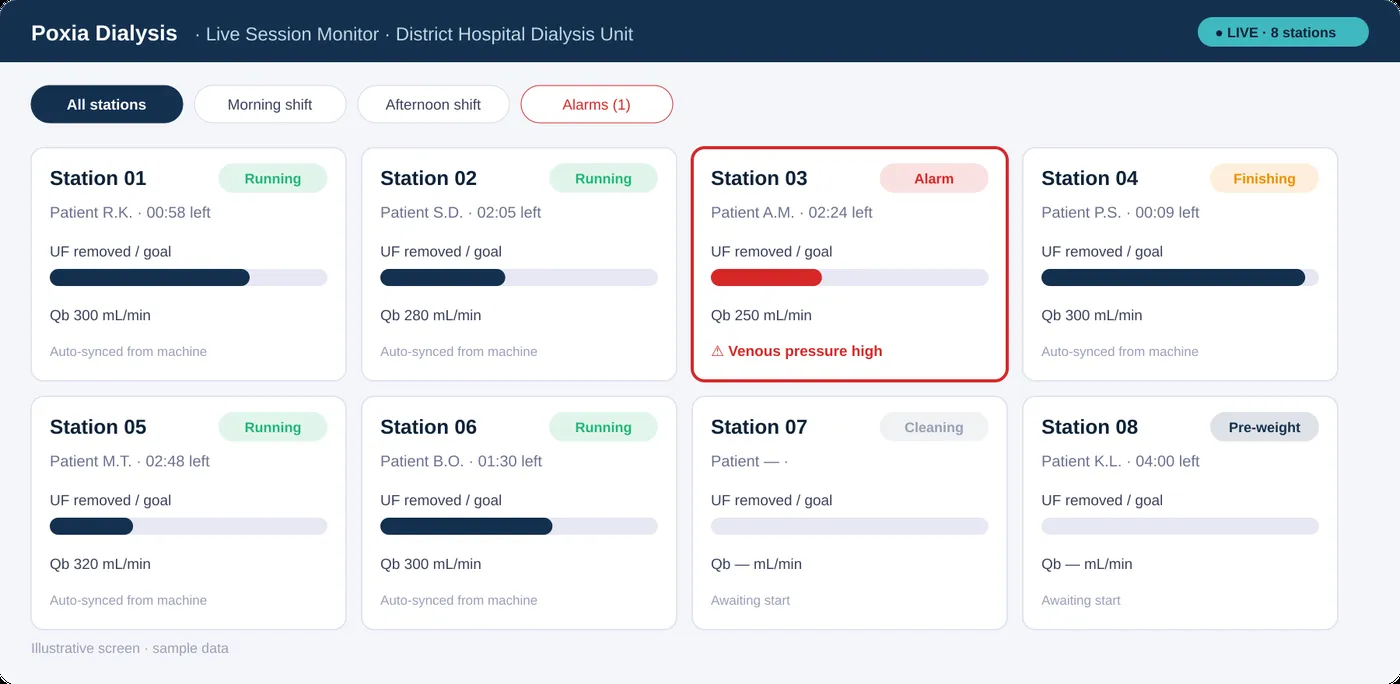Click Patient P.S. · 00:09 left
This screenshot has width=1400, height=684.
click(1121, 212)
